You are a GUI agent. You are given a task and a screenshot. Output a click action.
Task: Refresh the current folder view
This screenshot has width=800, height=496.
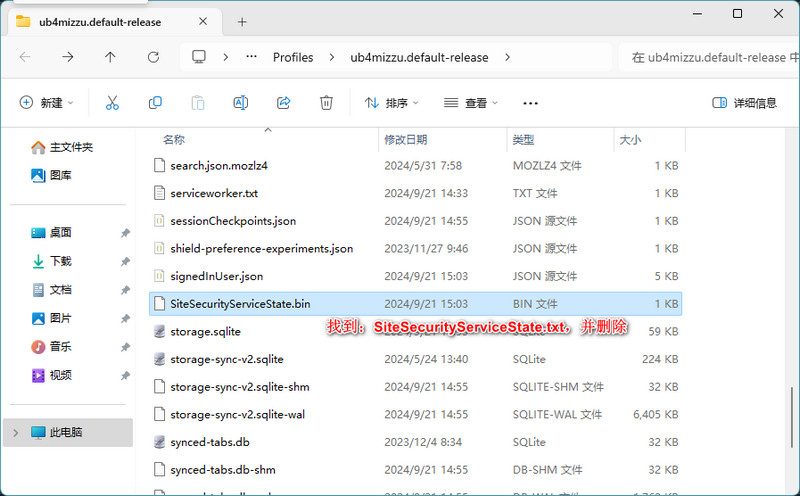153,57
